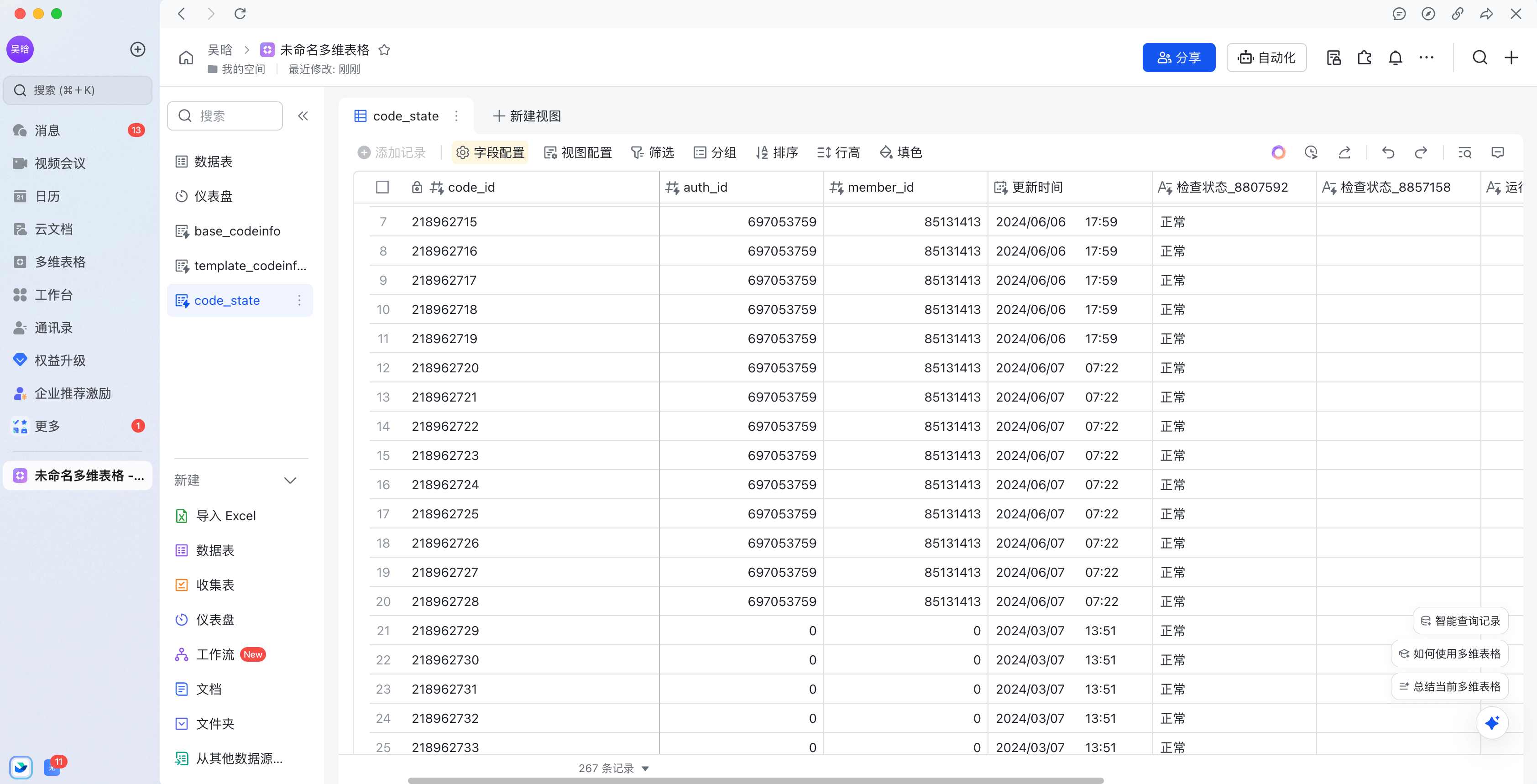Open 排序 sorting dropdown
Image resolution: width=1537 pixels, height=784 pixels.
tap(777, 152)
